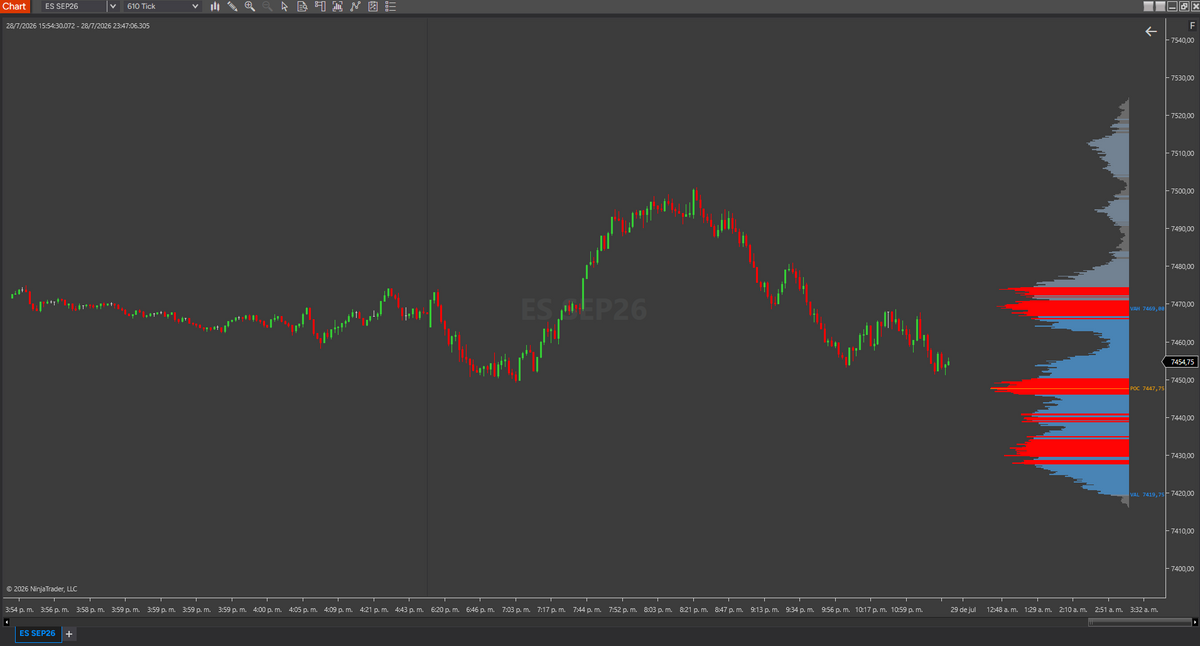1200x646 pixels.
Task: Click horizontal scrollbar left arrow
Action: tap(6, 621)
